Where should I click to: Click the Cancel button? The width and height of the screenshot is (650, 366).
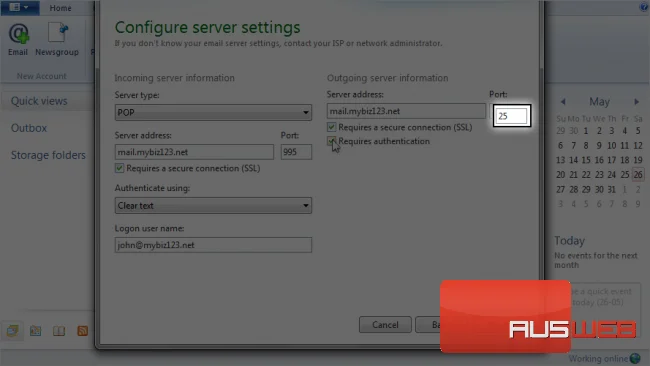pyautogui.click(x=385, y=325)
